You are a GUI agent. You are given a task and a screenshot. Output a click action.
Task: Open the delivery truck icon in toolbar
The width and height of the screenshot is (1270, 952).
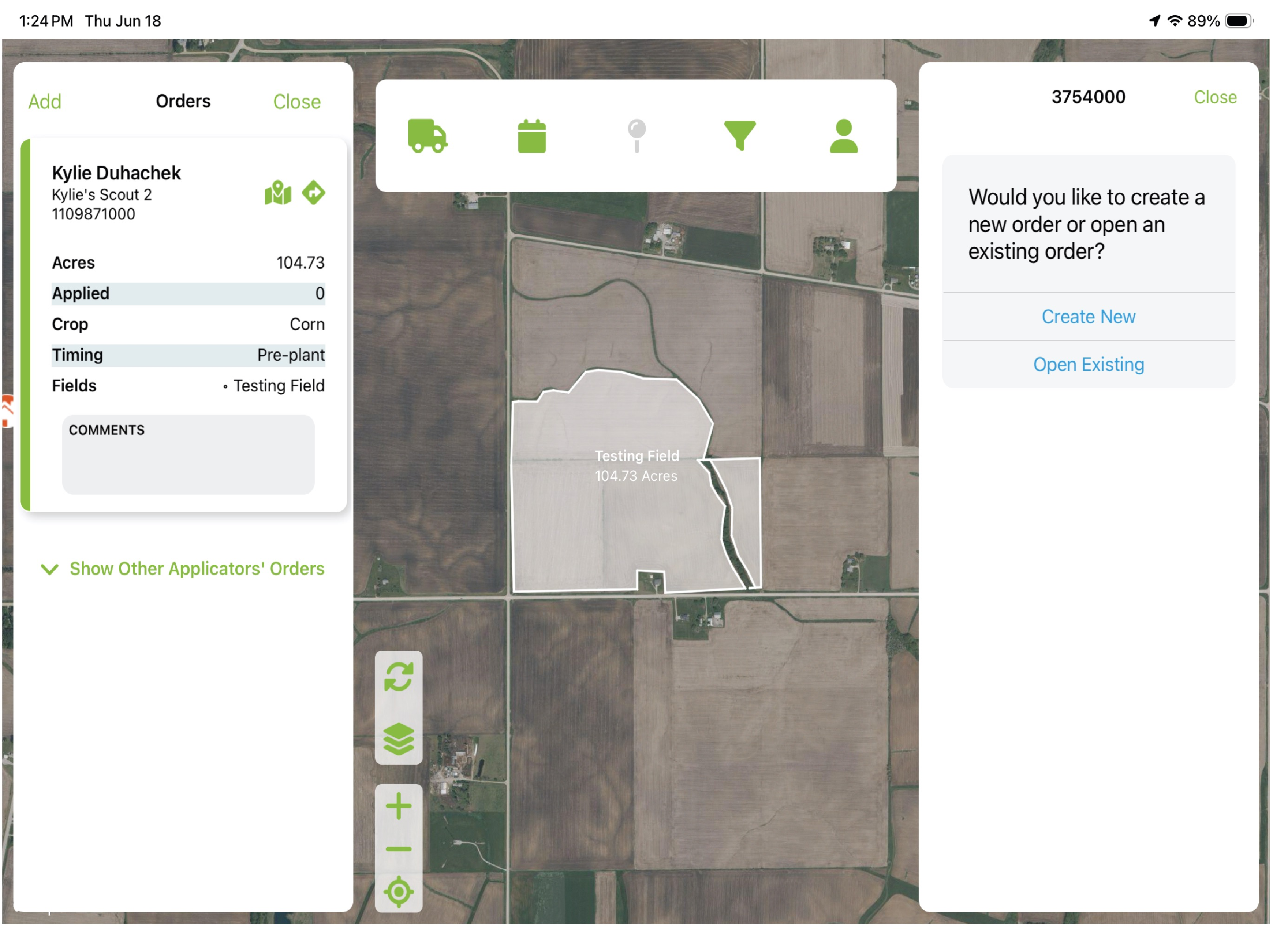tap(427, 136)
